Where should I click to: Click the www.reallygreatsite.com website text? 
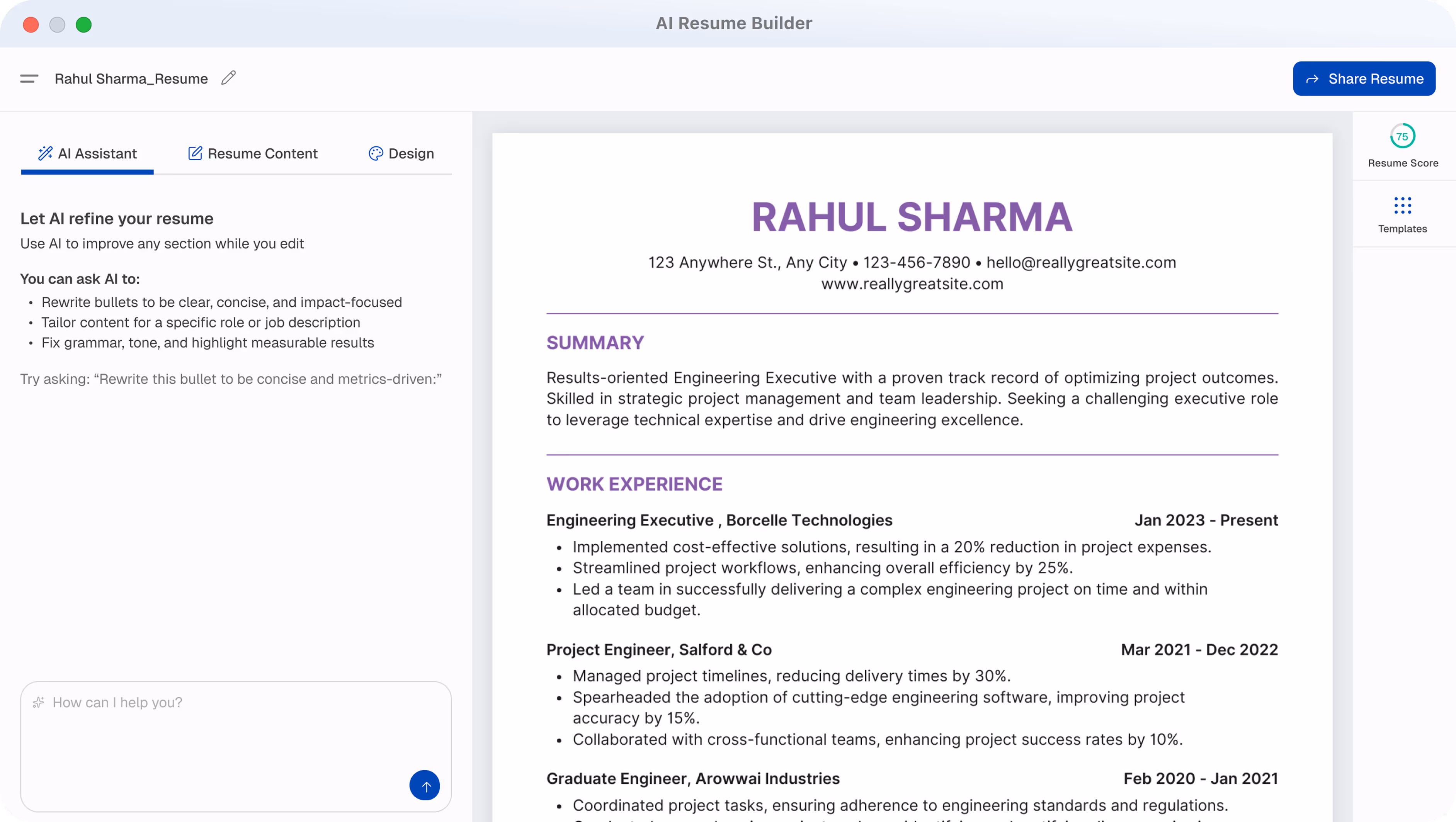912,284
